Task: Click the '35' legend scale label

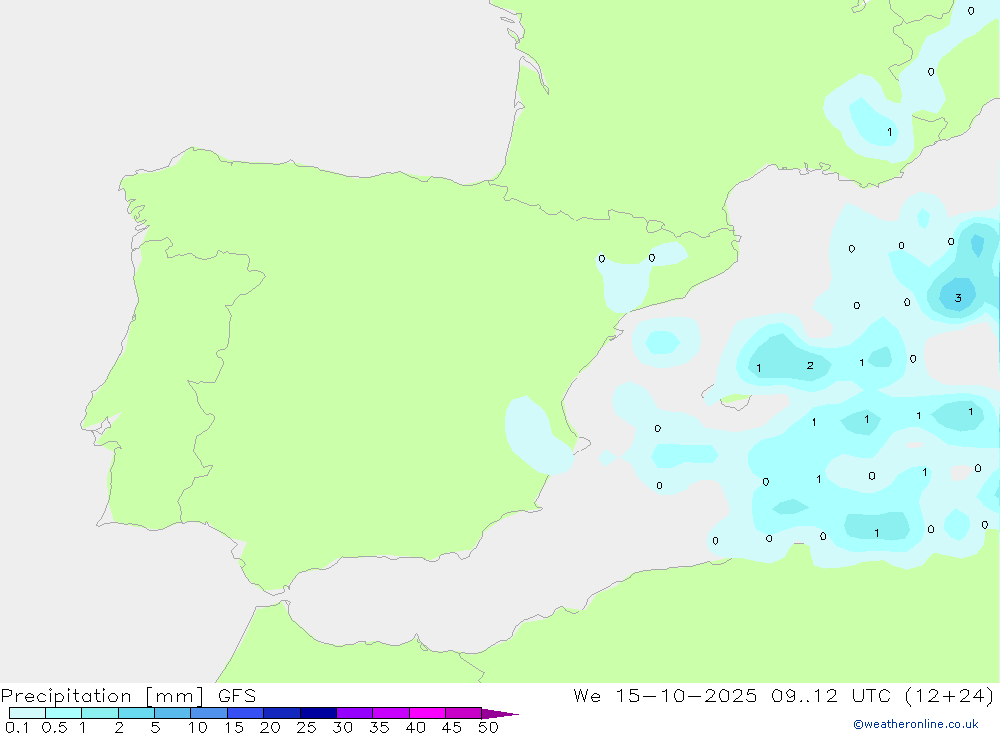Action: click(x=379, y=727)
